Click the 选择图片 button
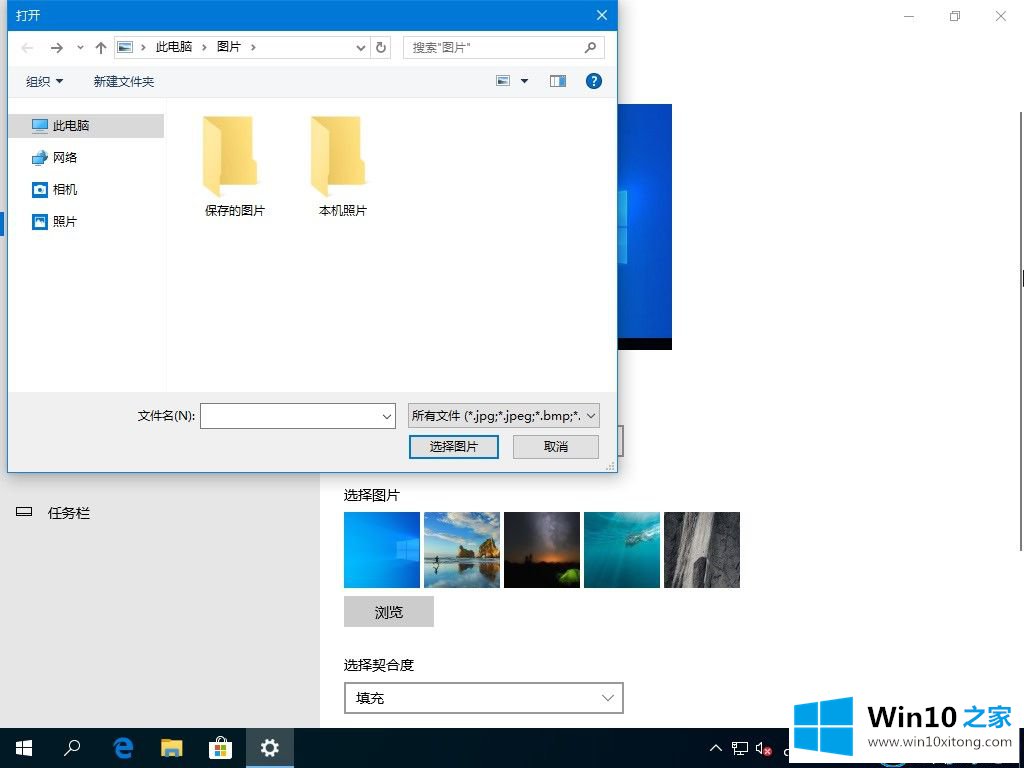Screen dimensions: 1024x768 coord(454,447)
